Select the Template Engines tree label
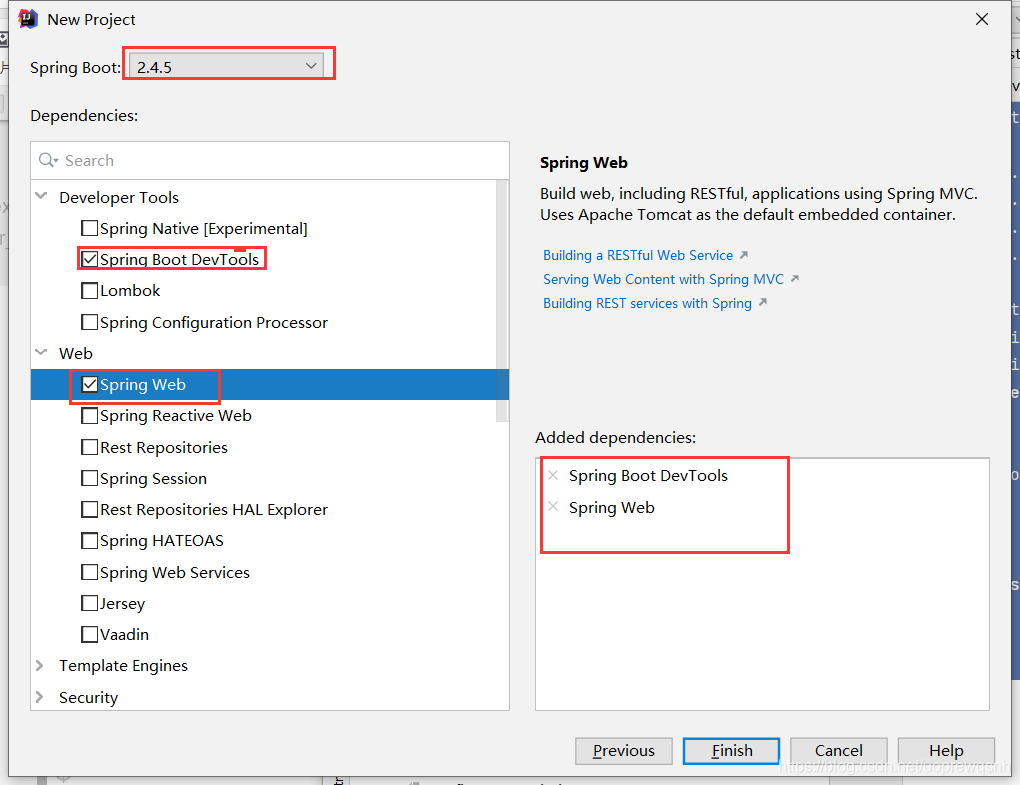The image size is (1020, 785). pos(124,665)
